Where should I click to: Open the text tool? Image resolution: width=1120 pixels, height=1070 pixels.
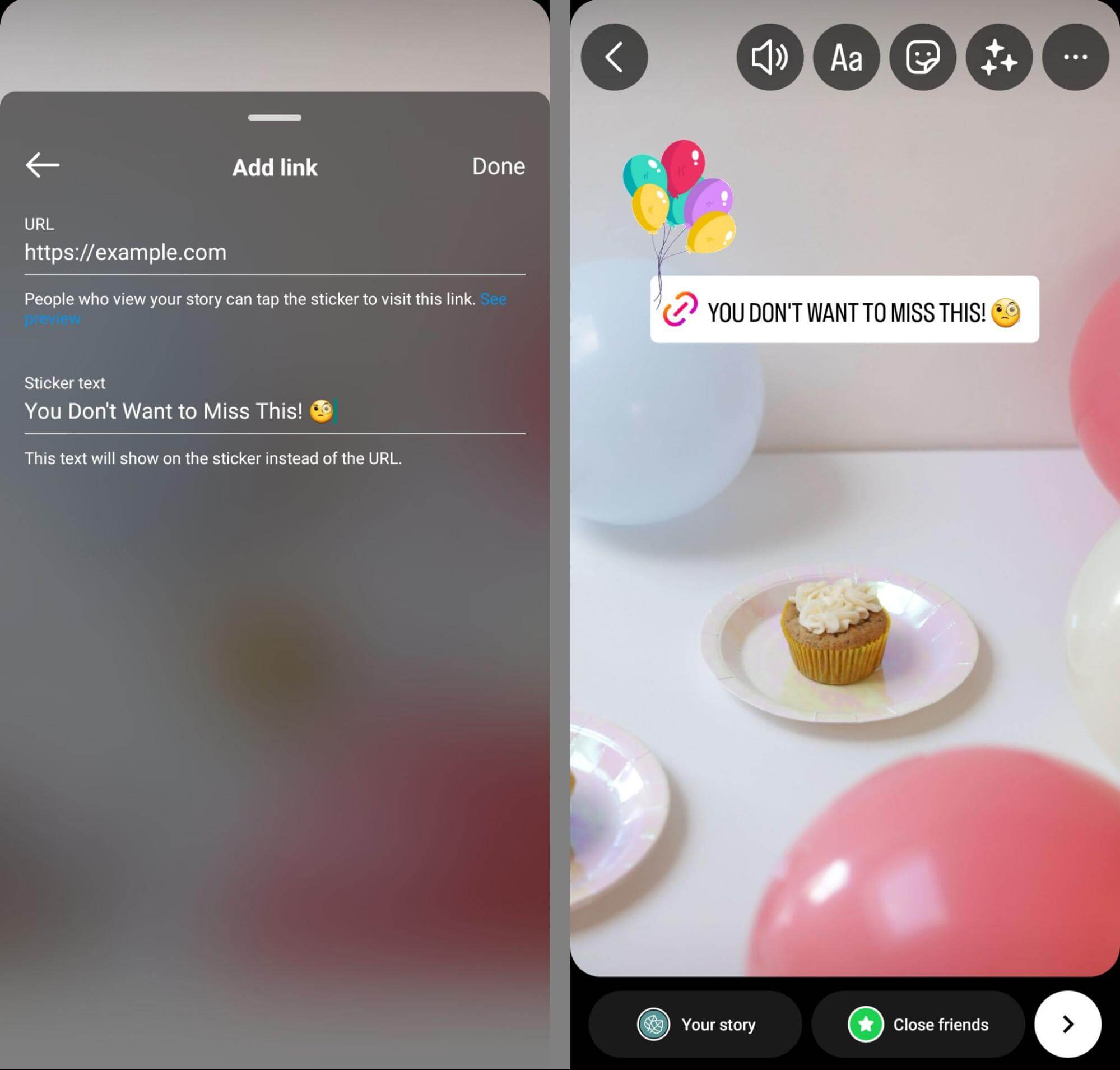[x=845, y=57]
